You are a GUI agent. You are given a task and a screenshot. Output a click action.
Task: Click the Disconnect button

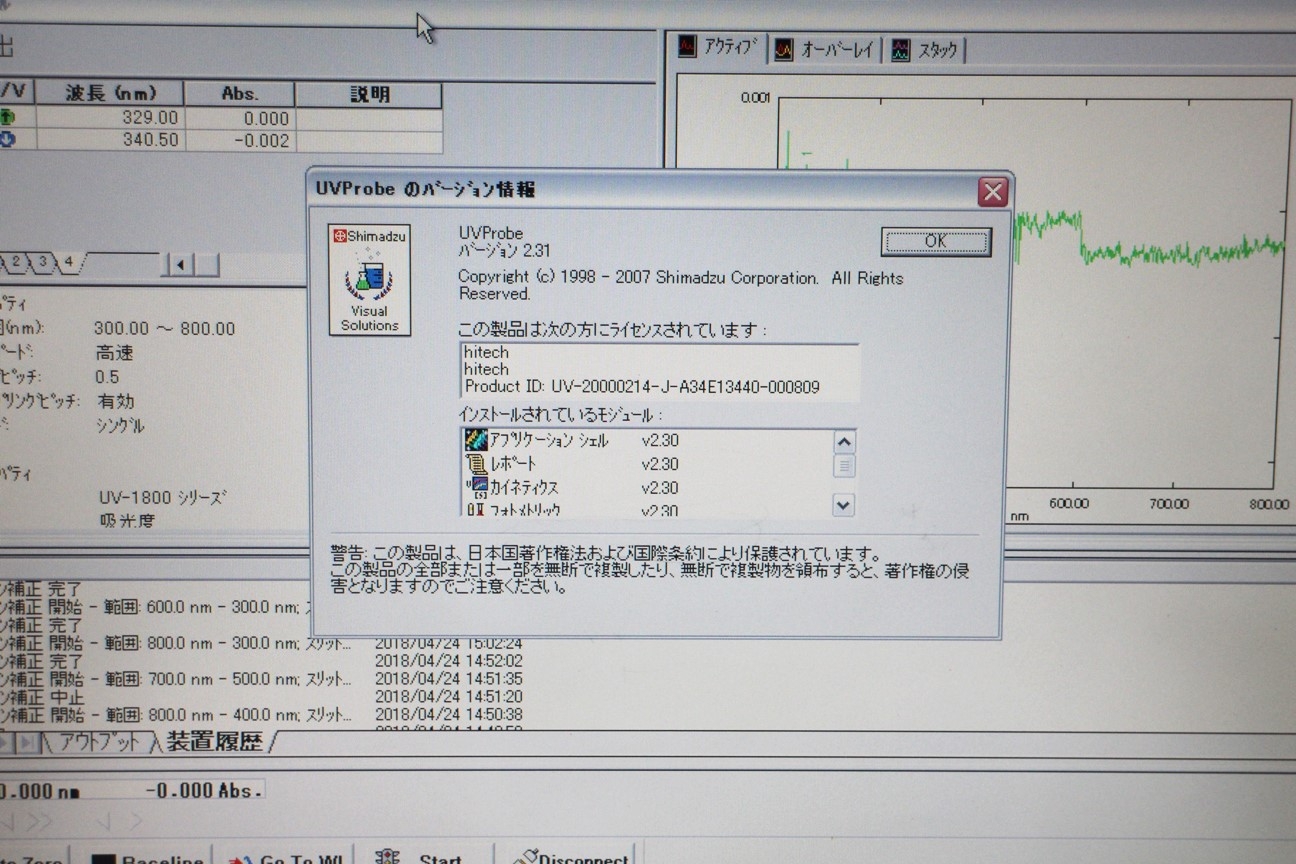coord(570,856)
